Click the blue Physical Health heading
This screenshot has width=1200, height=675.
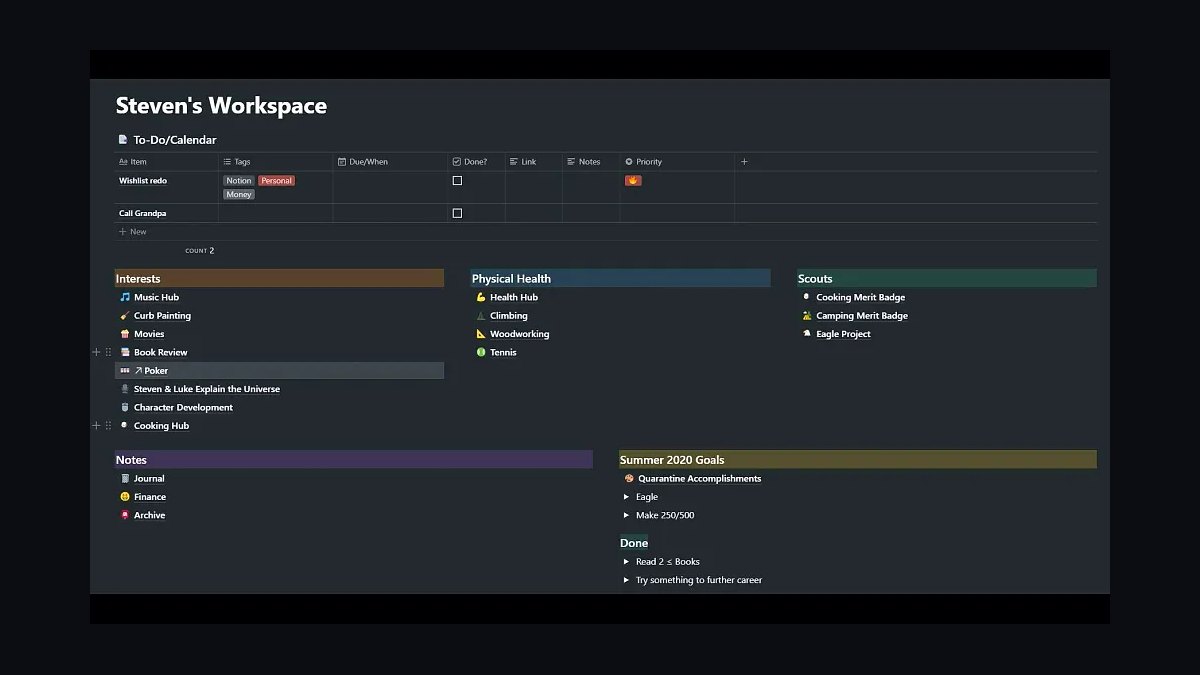click(x=621, y=279)
